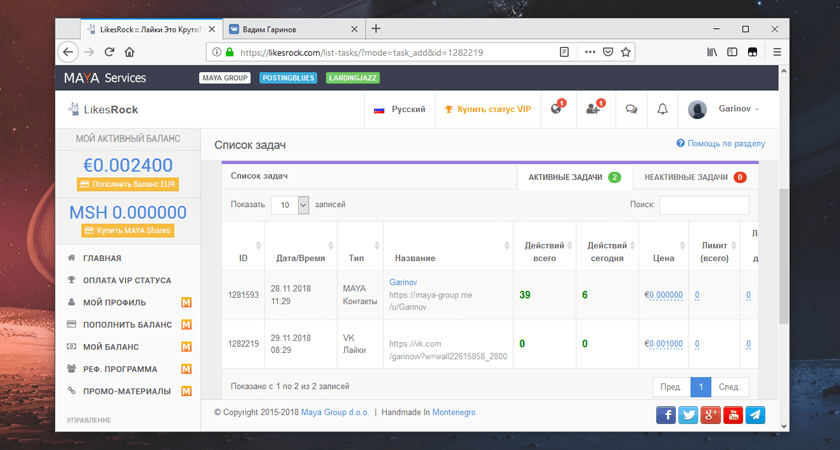Click Пред. pagination button

click(671, 387)
